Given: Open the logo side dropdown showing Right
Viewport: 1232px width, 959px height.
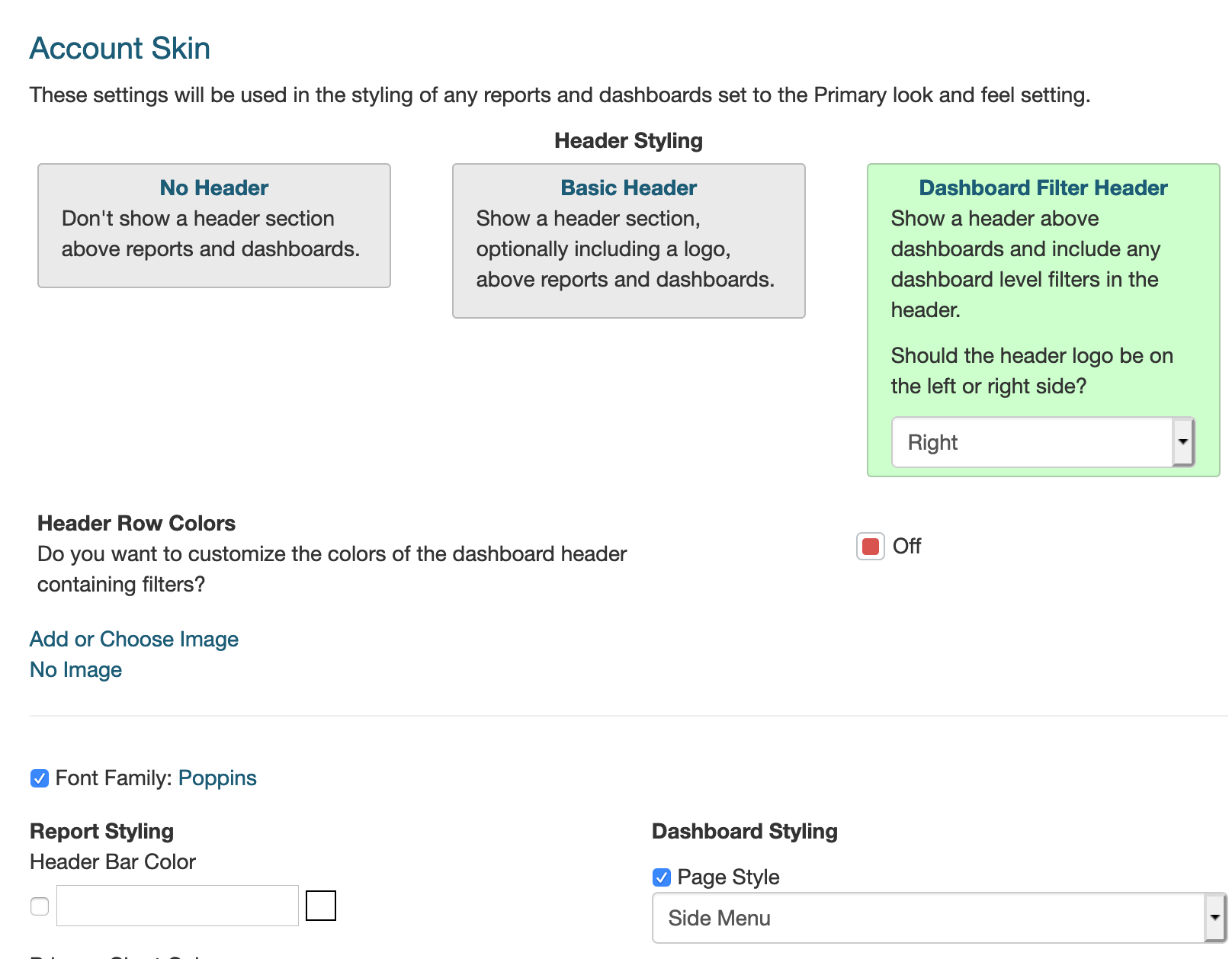Looking at the screenshot, I should 1031,442.
